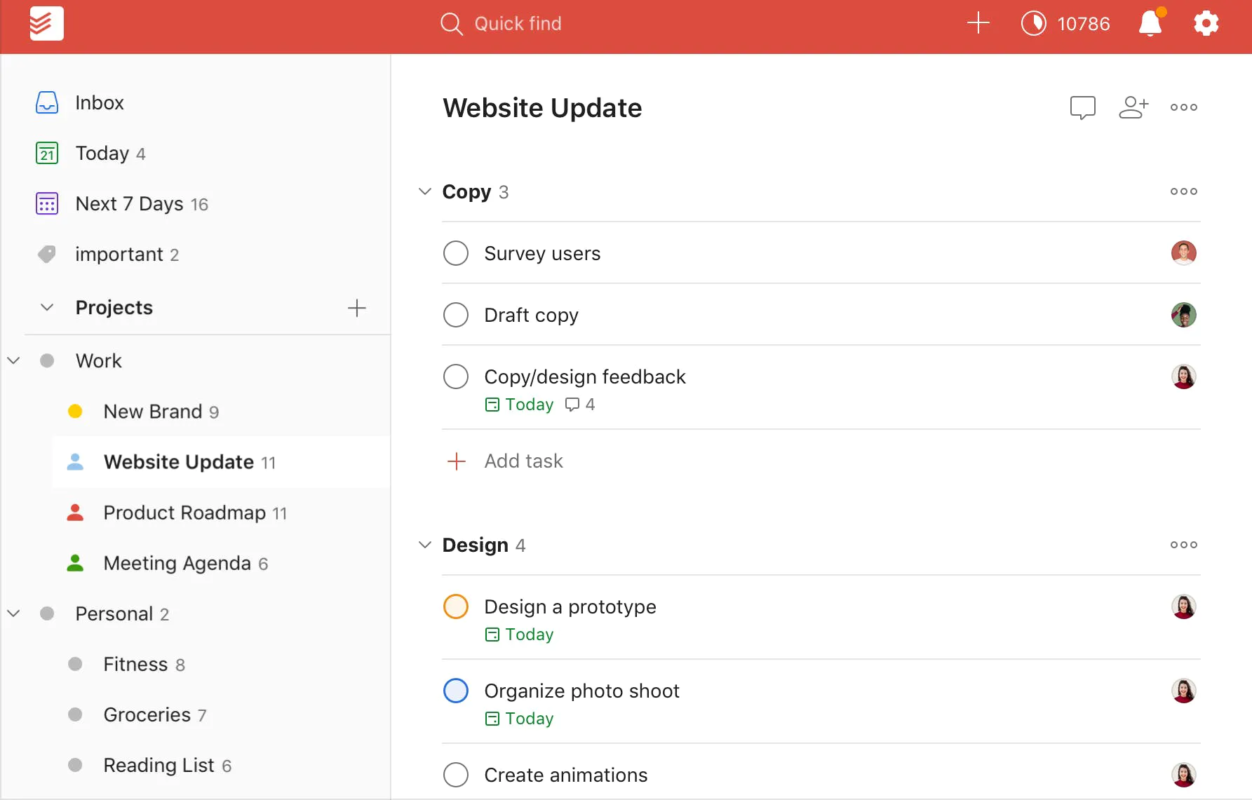Screen dimensions: 1252x800
Task: Open the Website Update project more options
Action: pyautogui.click(x=1183, y=108)
